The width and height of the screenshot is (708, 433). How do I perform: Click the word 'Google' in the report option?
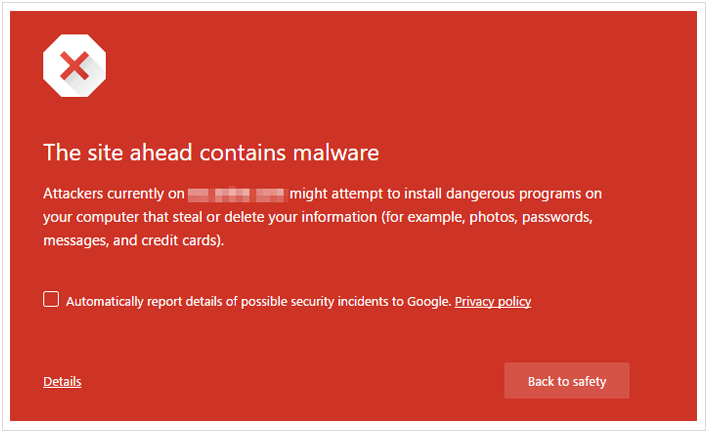(x=429, y=301)
